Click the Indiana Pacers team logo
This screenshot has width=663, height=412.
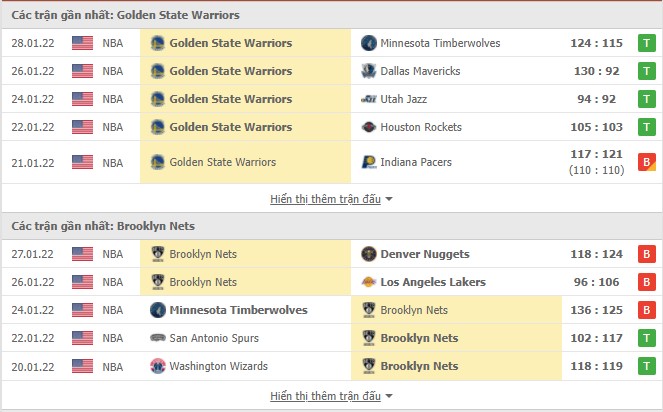[x=368, y=162]
